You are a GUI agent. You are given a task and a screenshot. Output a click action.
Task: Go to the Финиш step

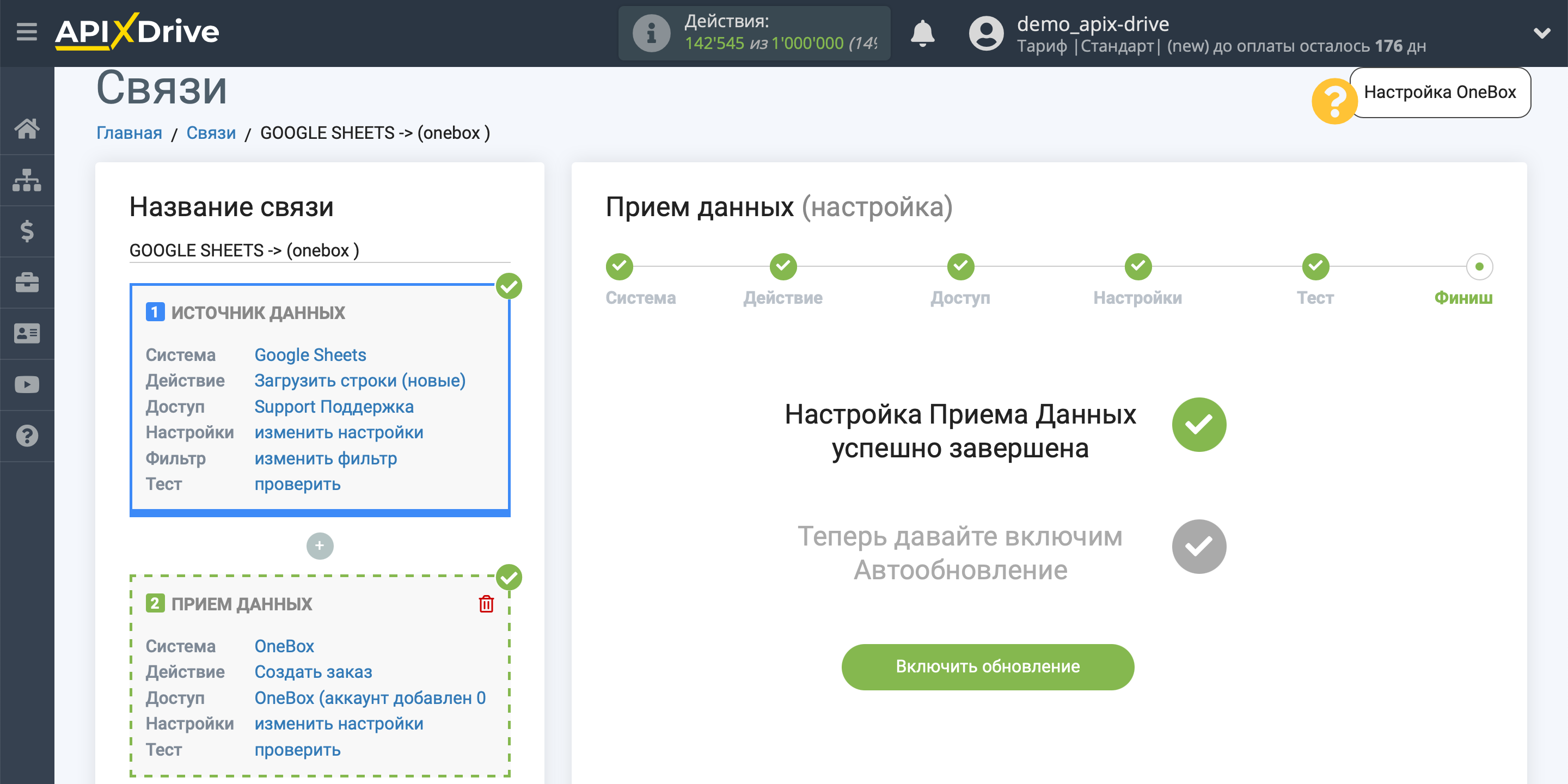click(x=1463, y=298)
